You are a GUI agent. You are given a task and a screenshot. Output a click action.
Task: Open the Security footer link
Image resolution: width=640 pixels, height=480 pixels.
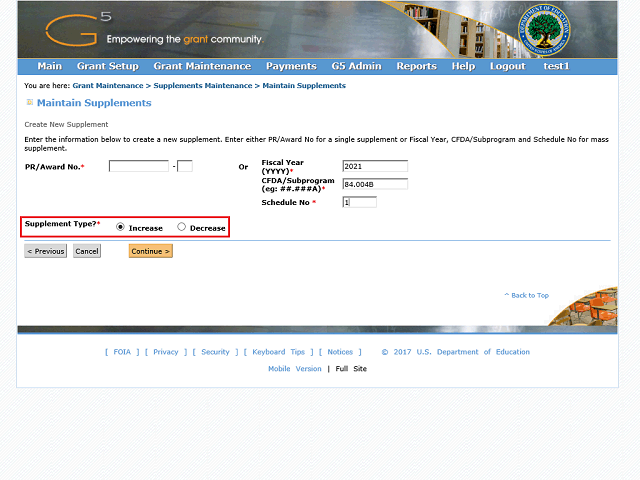click(216, 352)
